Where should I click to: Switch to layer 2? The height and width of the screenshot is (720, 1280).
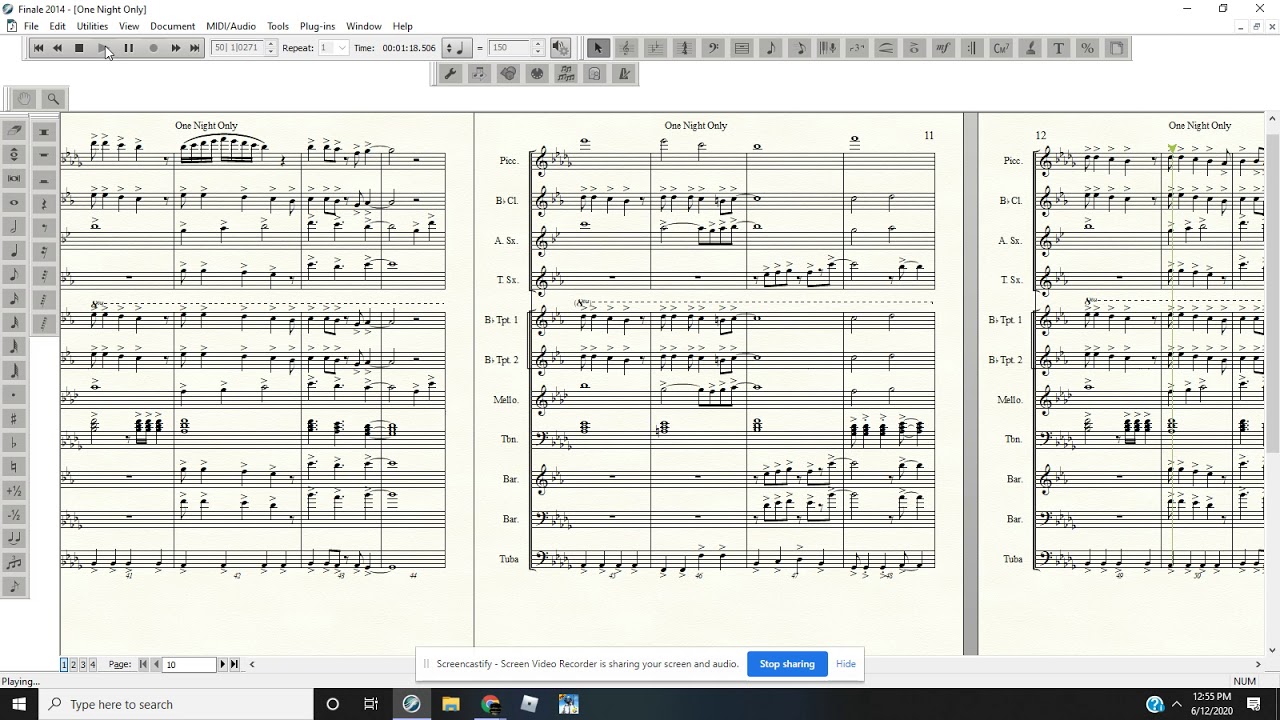coord(73,664)
